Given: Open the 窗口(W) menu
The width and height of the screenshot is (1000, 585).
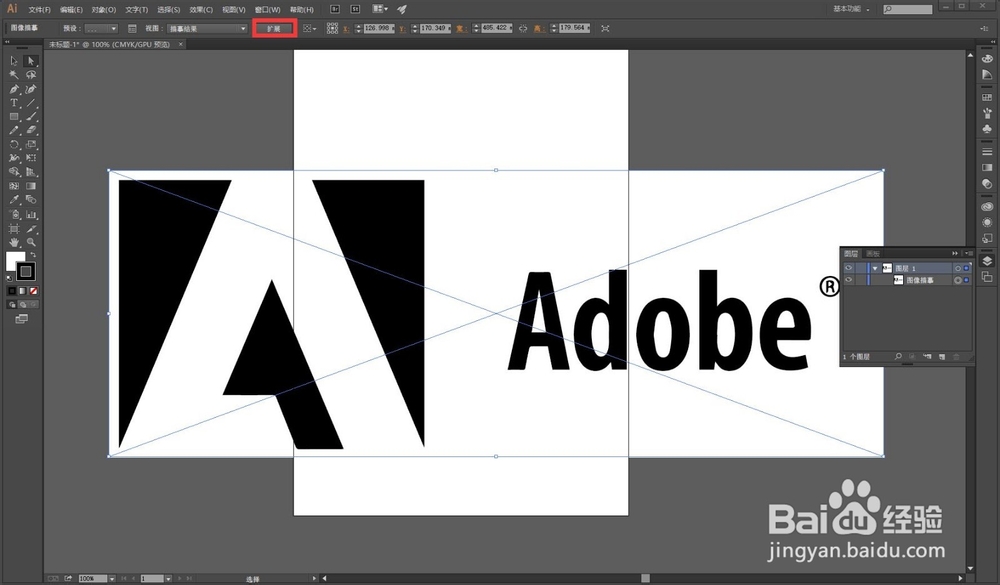Looking at the screenshot, I should [x=267, y=10].
